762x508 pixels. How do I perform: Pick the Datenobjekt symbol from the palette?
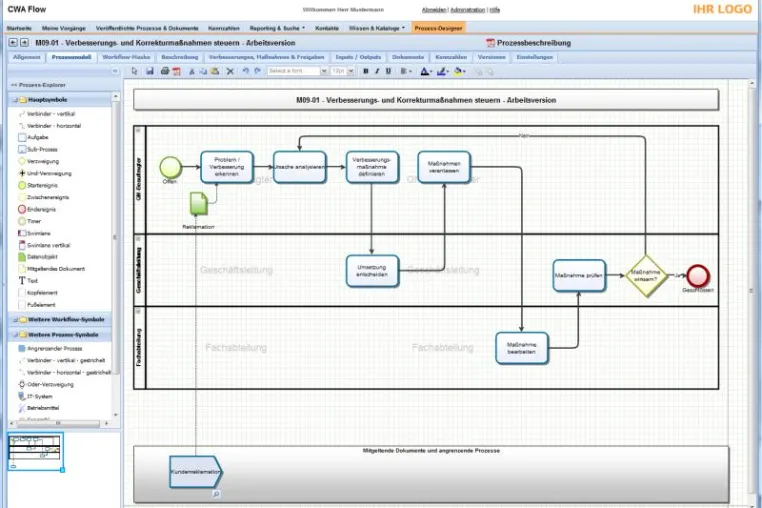pos(38,257)
